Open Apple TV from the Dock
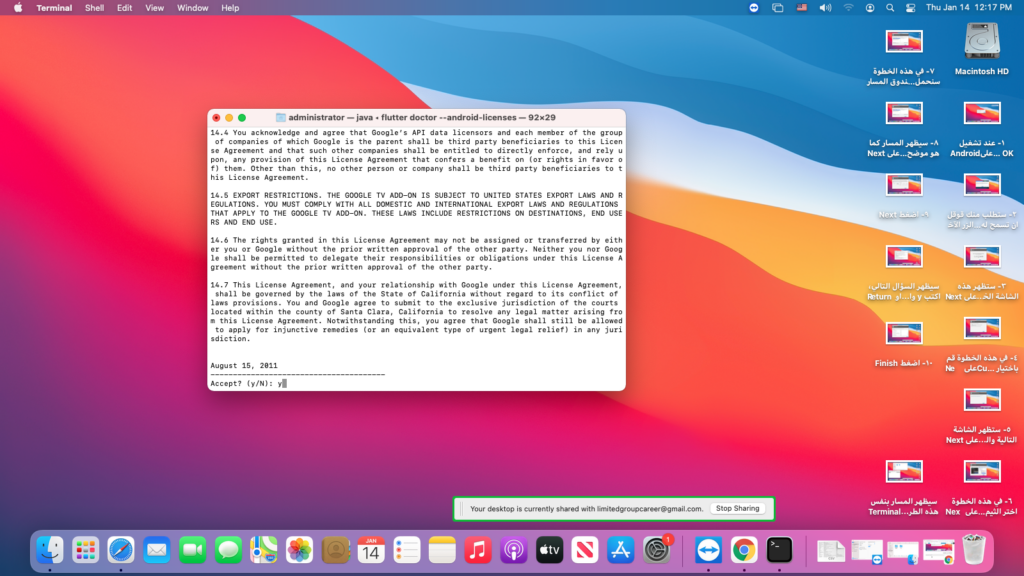1024x576 pixels. 549,550
